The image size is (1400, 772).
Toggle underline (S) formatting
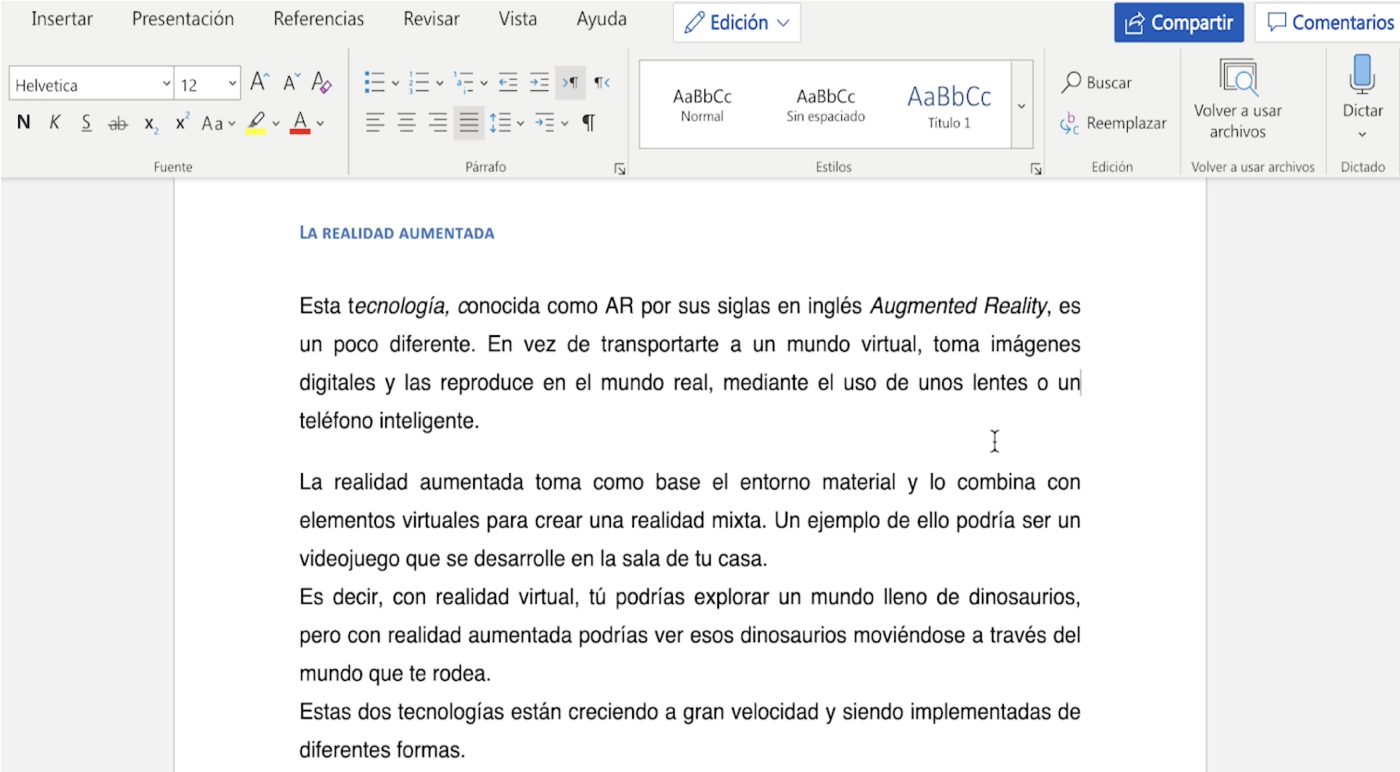click(x=87, y=123)
